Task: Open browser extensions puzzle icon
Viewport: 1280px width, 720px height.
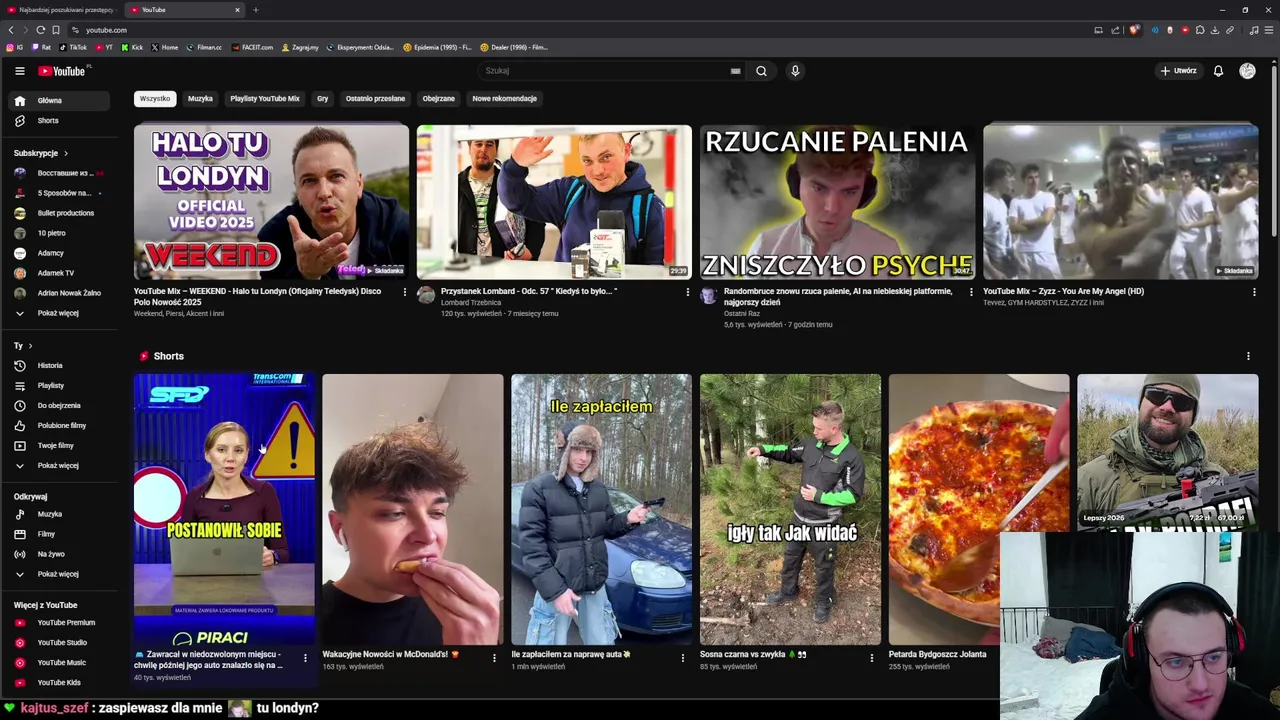Action: click(1200, 30)
